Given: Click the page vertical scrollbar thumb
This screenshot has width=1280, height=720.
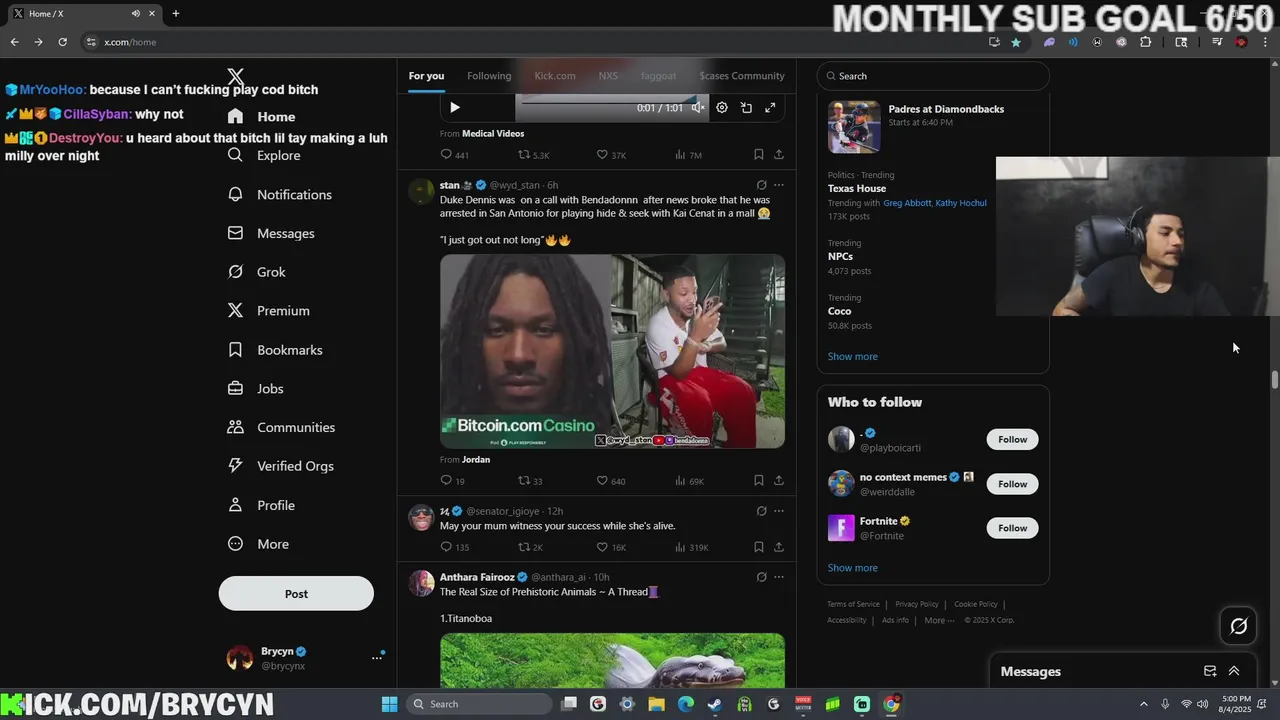Looking at the screenshot, I should [x=1275, y=380].
